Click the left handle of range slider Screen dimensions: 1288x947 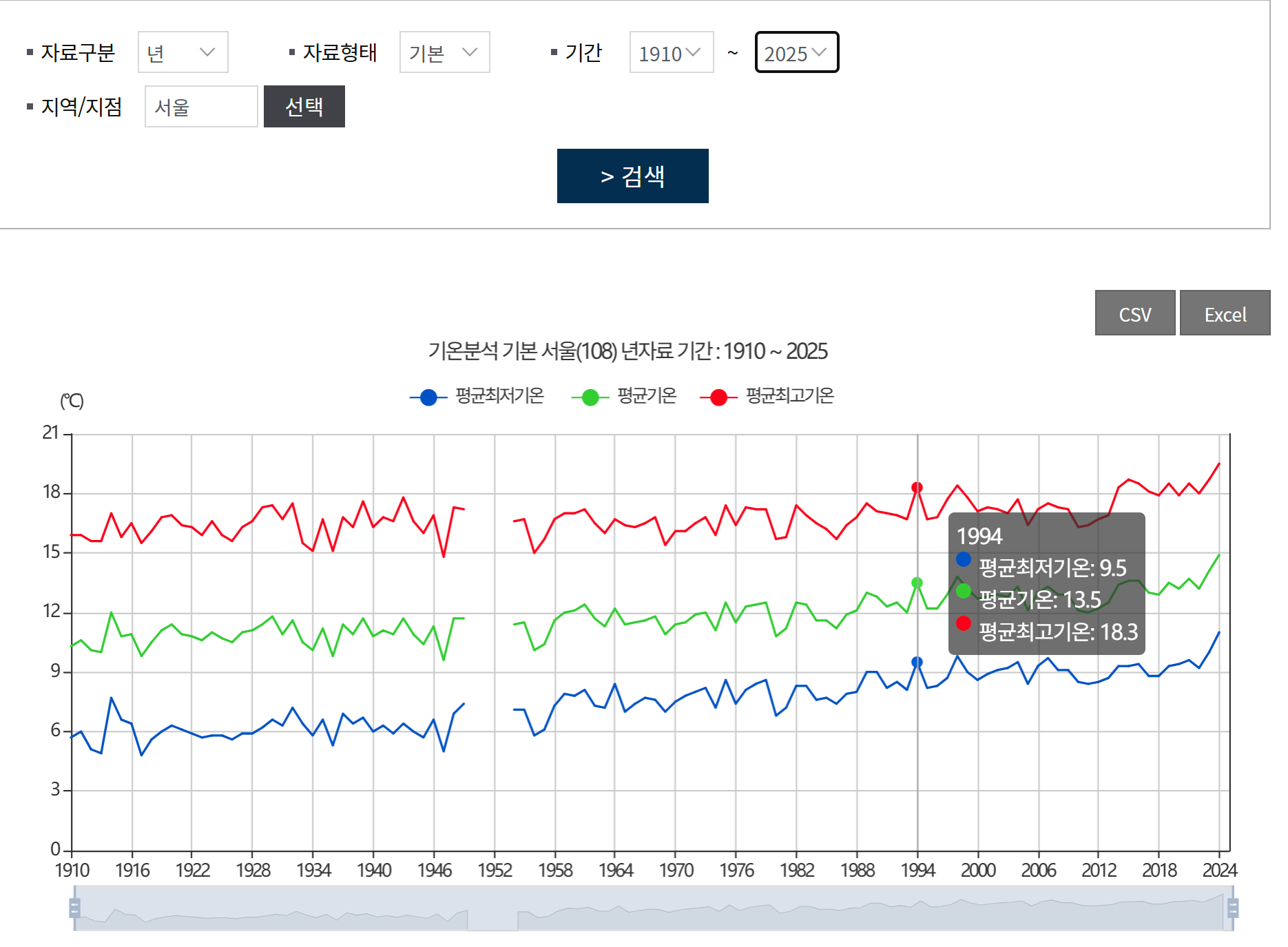click(74, 908)
